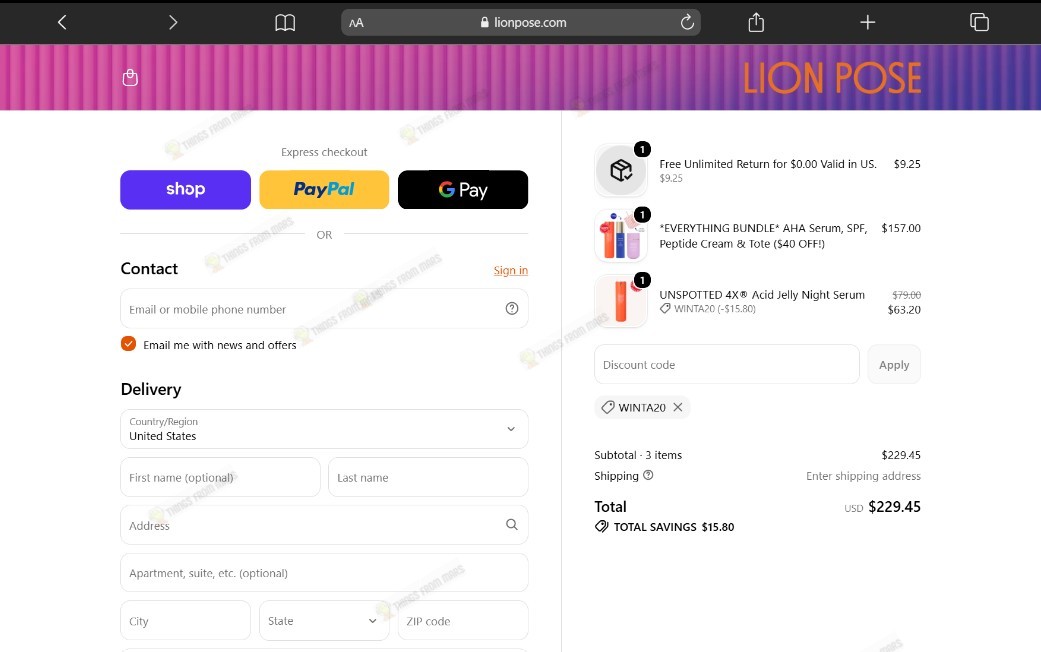Image resolution: width=1041 pixels, height=652 pixels.
Task: Click the 'Free Unlimited Return for $0.00' item text
Action: 767,164
